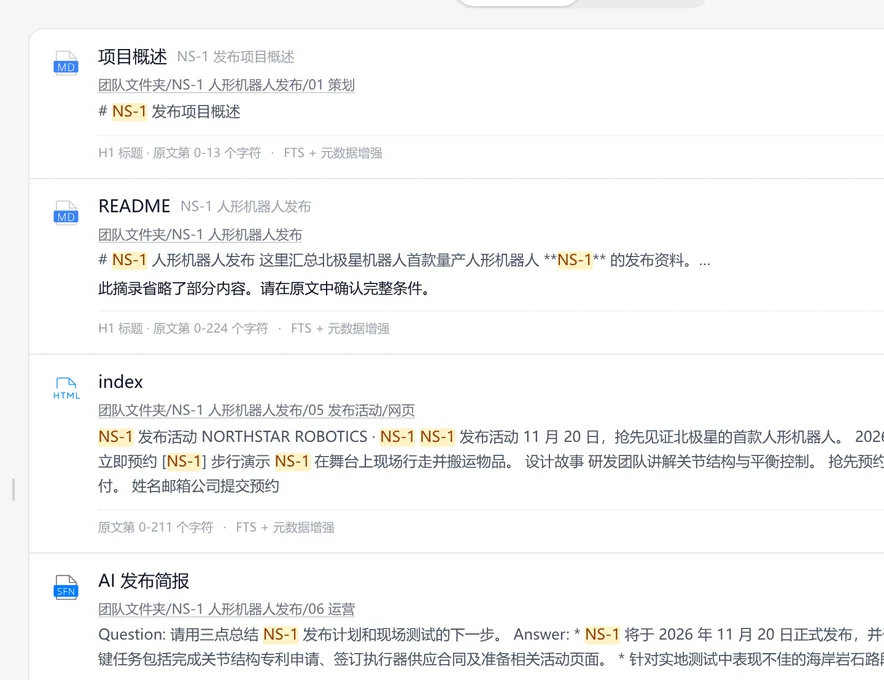
Task: Click the AI 发布简报 snippet starting with Question
Action: pyautogui.click(x=490, y=634)
